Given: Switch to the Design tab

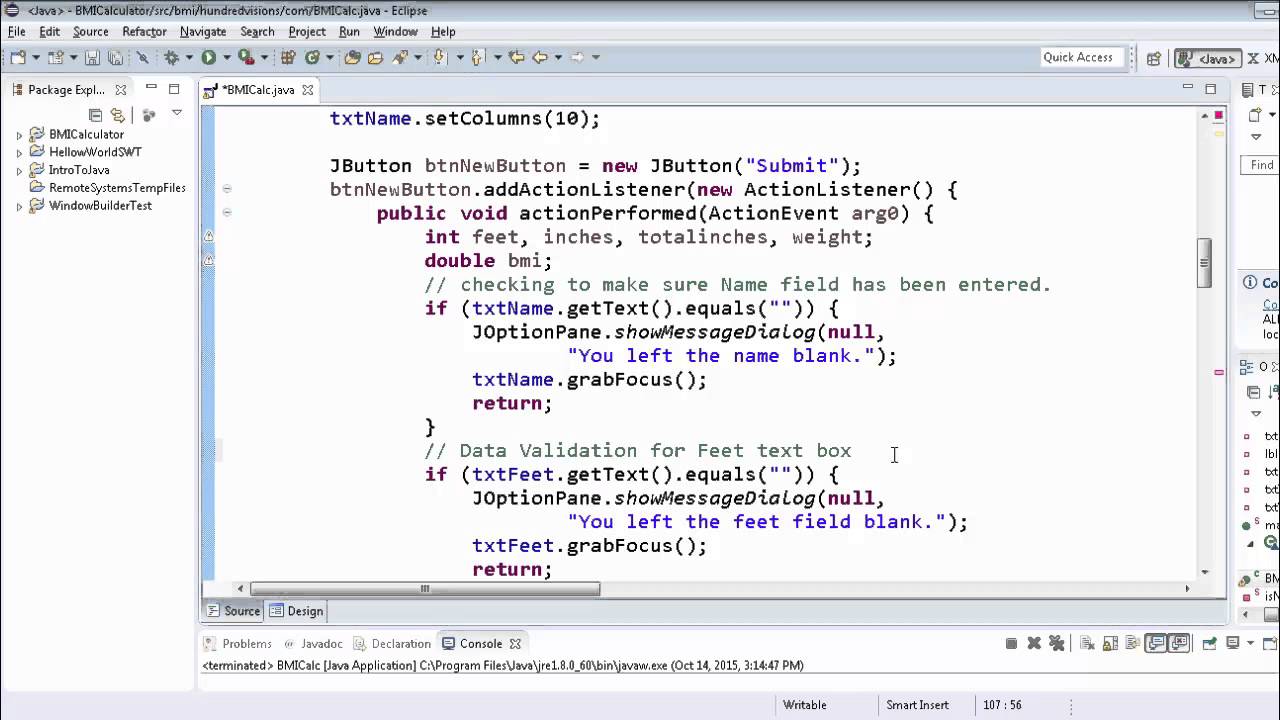Looking at the screenshot, I should 296,611.
